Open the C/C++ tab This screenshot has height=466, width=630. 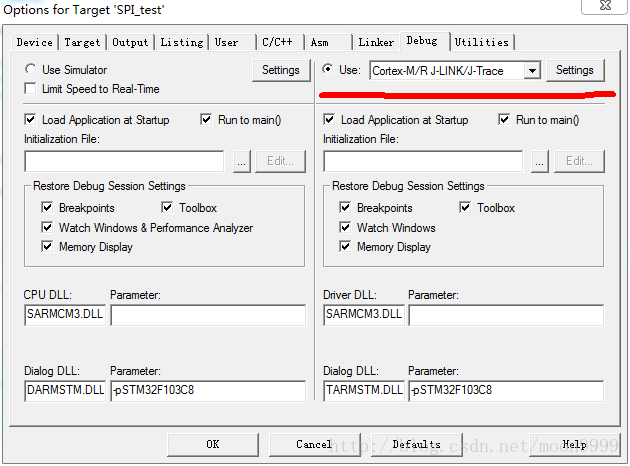click(277, 42)
